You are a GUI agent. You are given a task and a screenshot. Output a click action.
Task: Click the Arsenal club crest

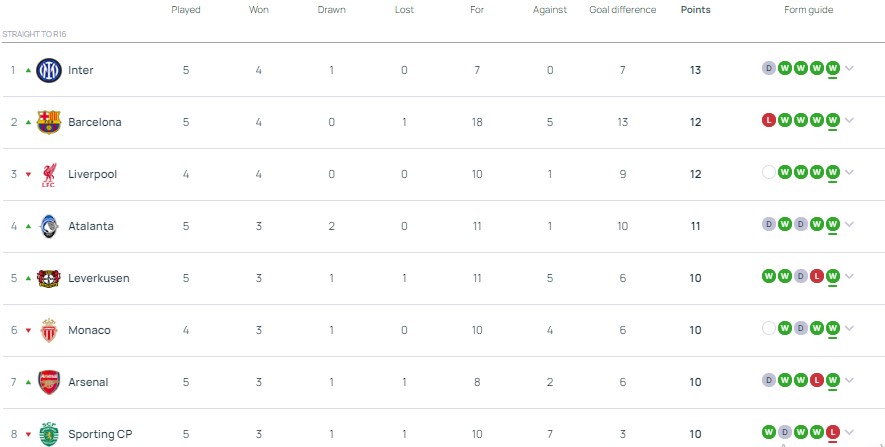[x=48, y=382]
